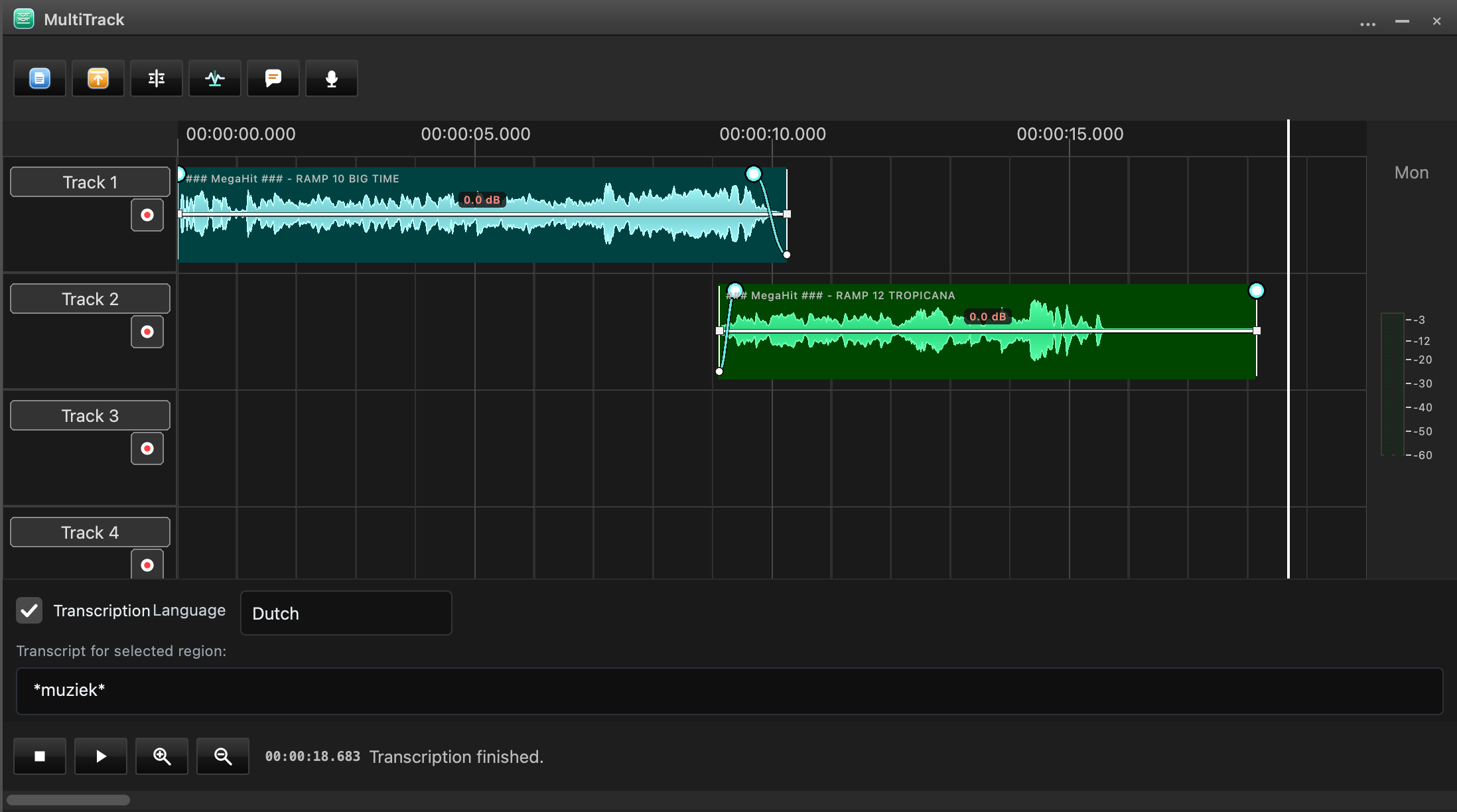Click the Track 1 name button

[x=90, y=182]
